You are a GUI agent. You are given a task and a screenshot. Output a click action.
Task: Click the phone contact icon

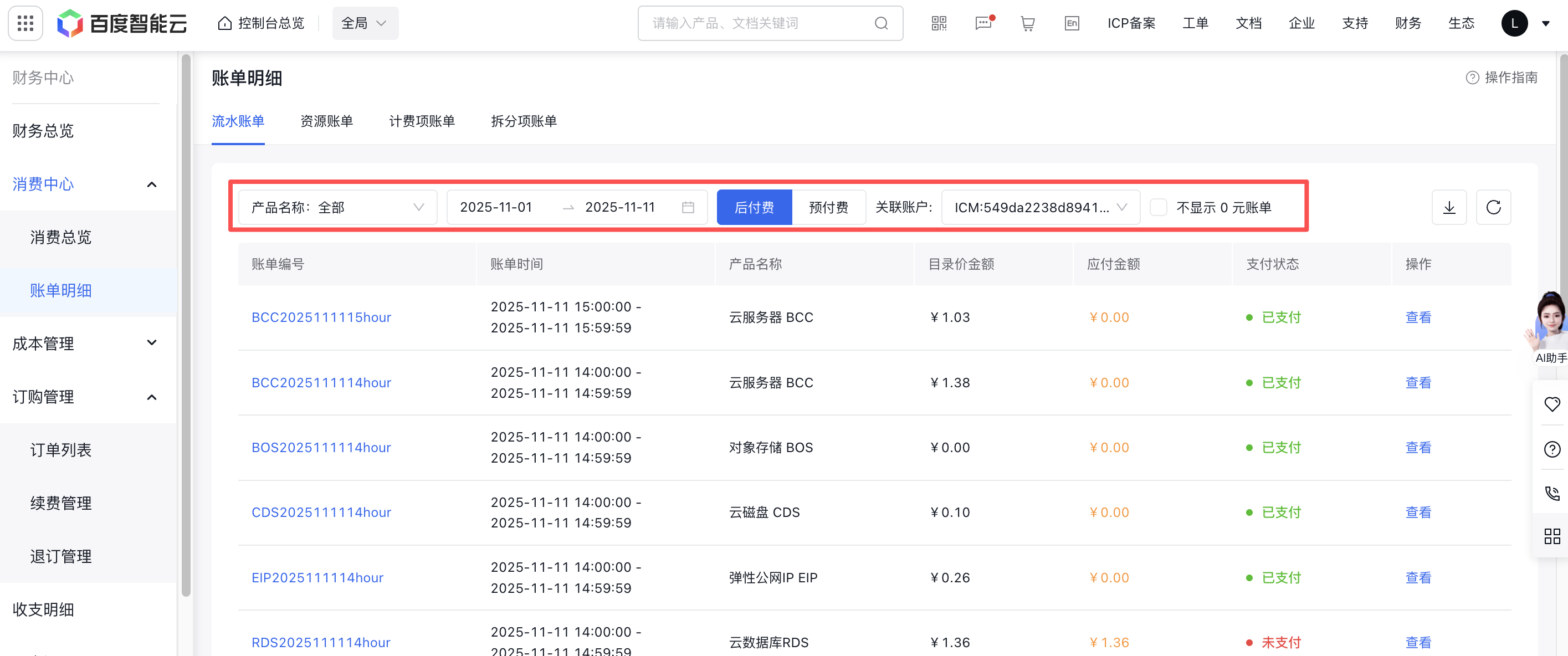[1551, 493]
